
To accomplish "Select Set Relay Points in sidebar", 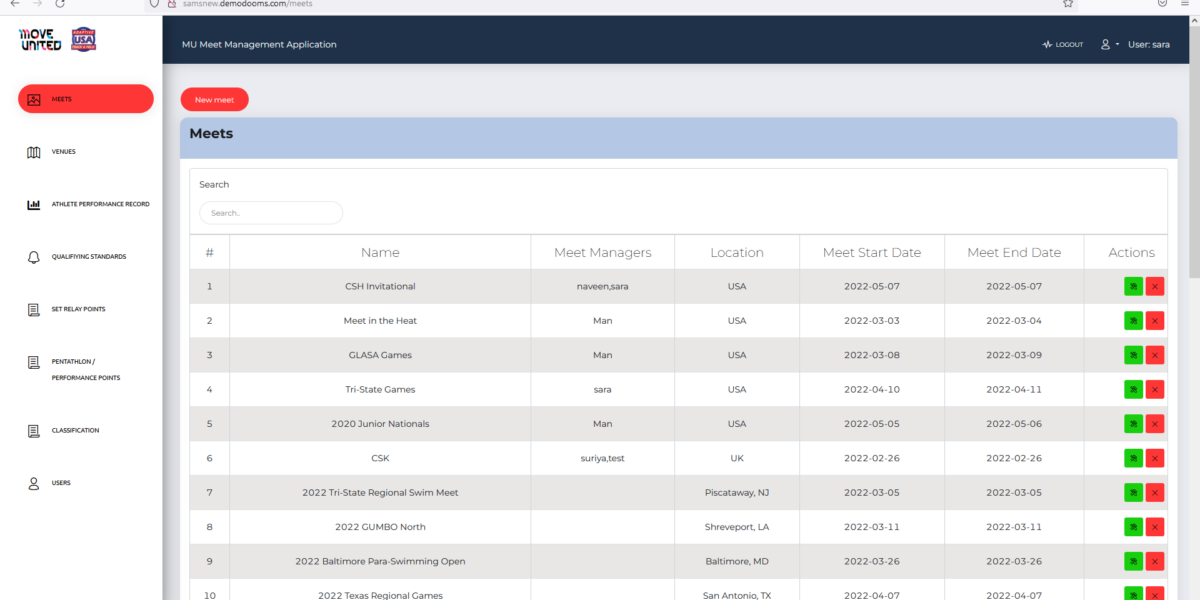I will coord(78,309).
